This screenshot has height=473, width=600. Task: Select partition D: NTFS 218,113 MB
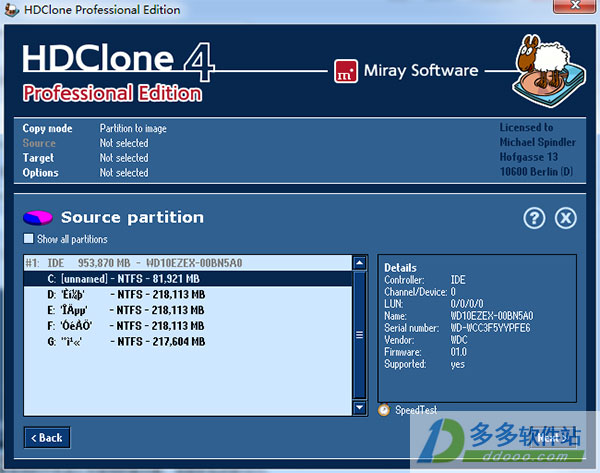(188, 294)
